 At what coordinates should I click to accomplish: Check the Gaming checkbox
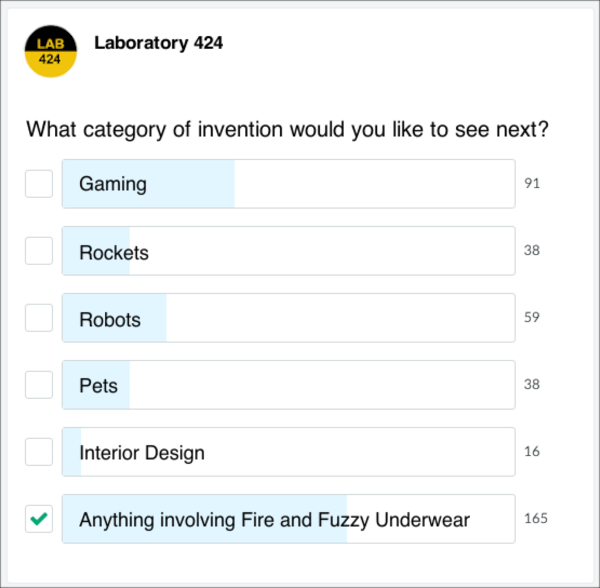pos(39,184)
